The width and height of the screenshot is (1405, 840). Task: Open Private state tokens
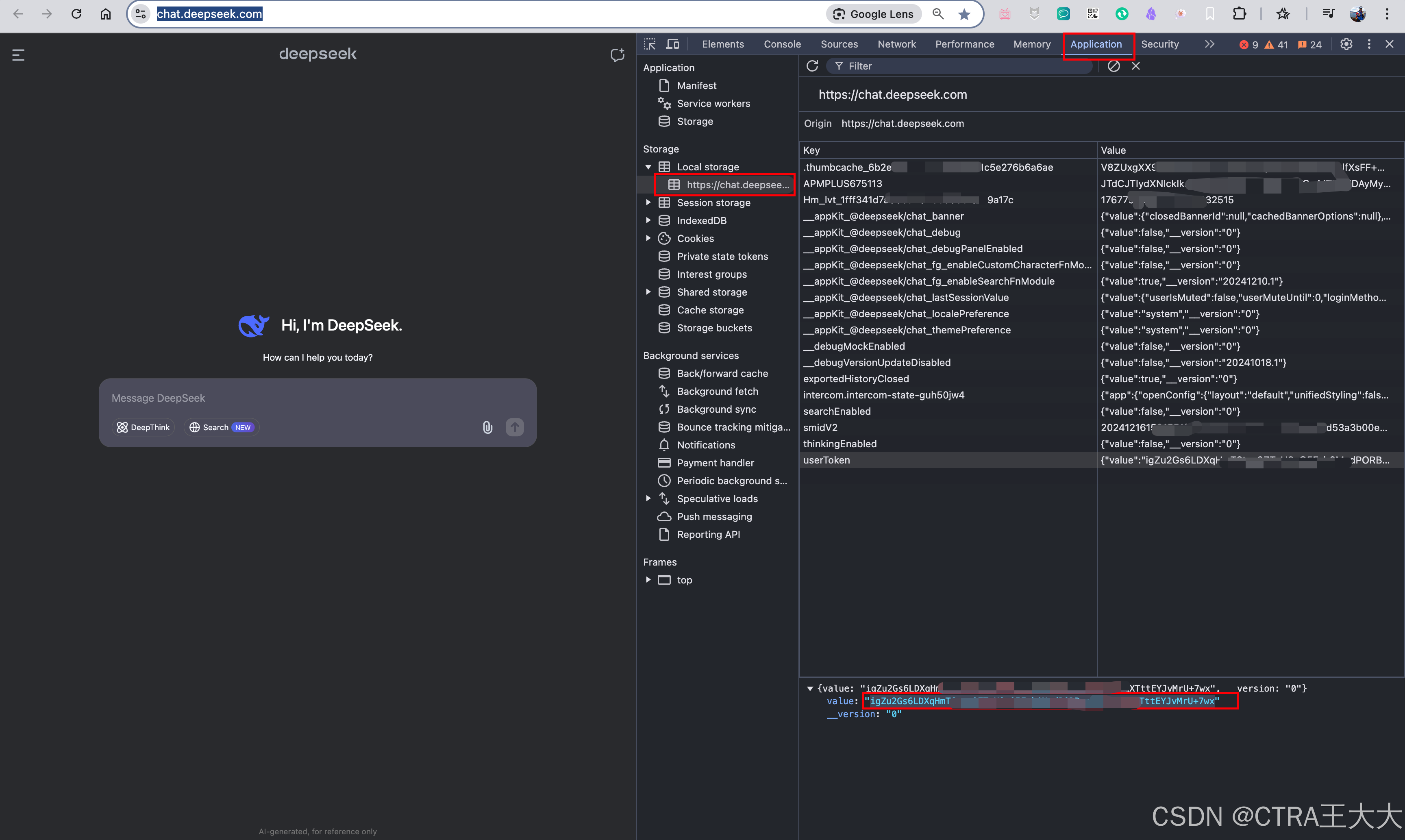tap(722, 257)
